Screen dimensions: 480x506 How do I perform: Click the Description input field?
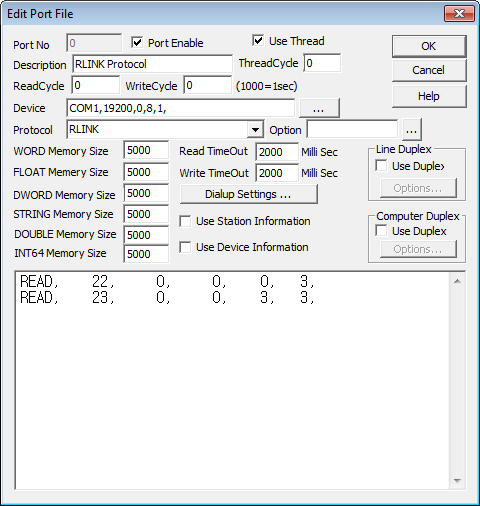pos(152,64)
